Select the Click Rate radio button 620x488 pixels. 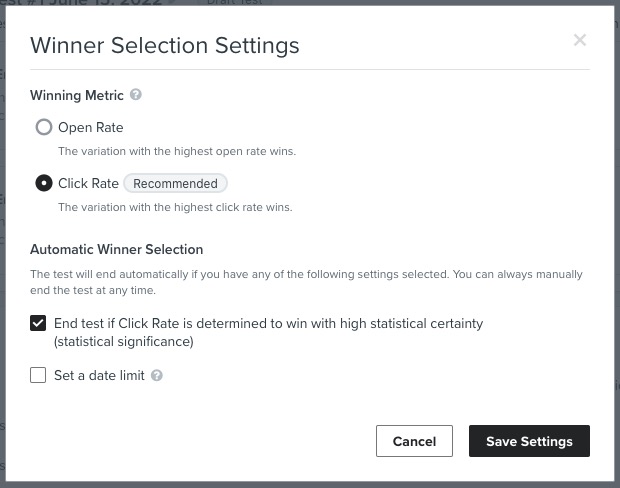click(44, 183)
